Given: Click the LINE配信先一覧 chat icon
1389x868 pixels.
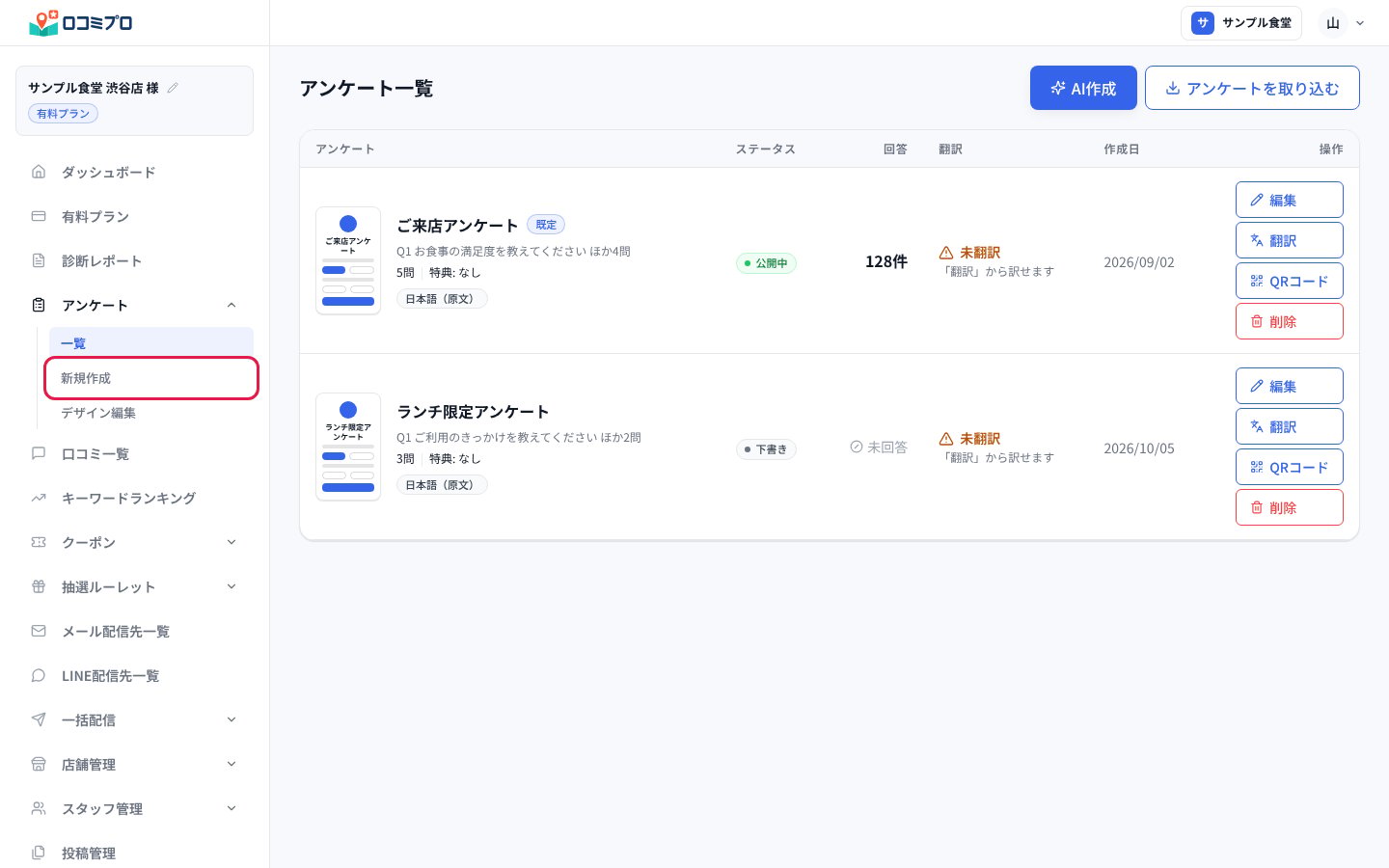Looking at the screenshot, I should [39, 675].
